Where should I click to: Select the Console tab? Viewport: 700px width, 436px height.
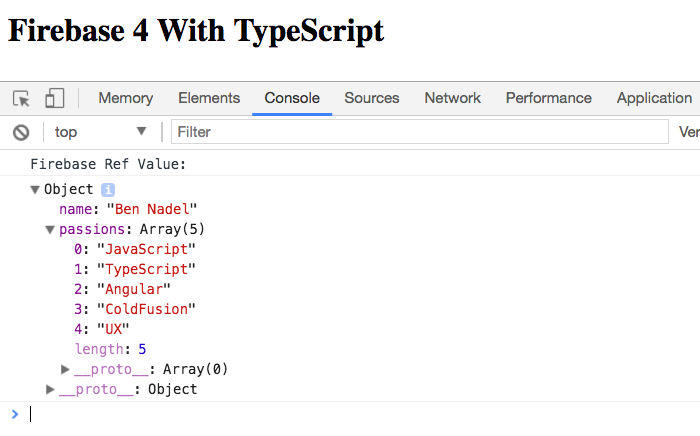[x=292, y=98]
